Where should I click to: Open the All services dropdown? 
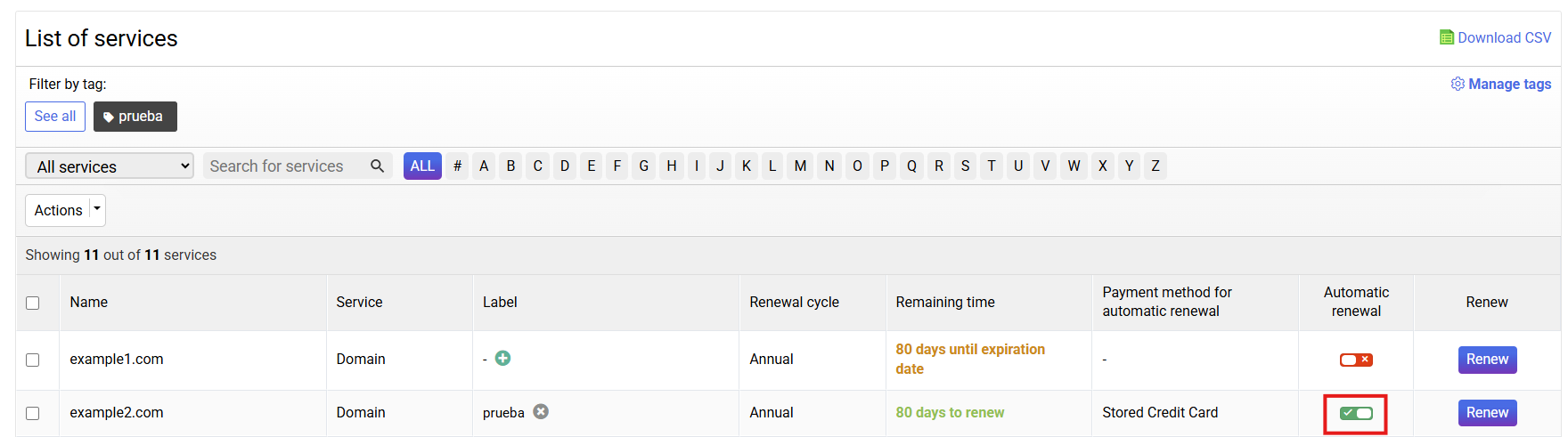point(110,166)
